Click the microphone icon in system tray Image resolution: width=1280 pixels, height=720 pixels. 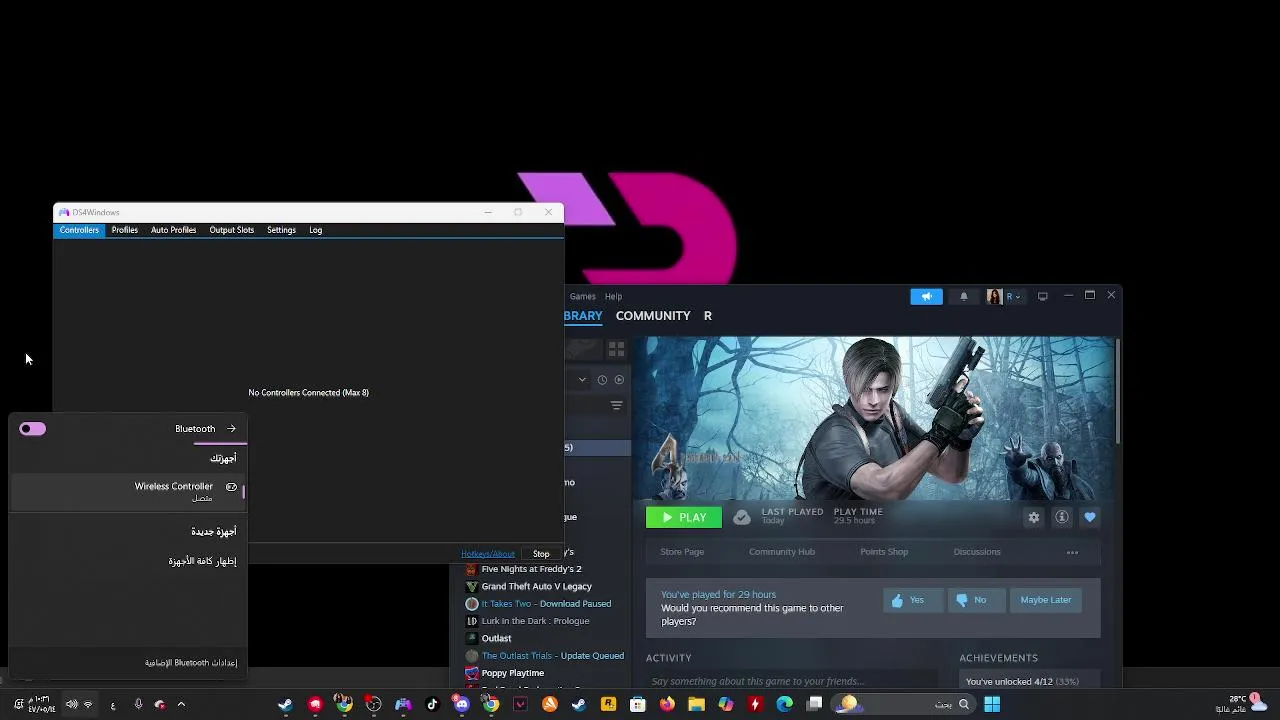click(138, 704)
